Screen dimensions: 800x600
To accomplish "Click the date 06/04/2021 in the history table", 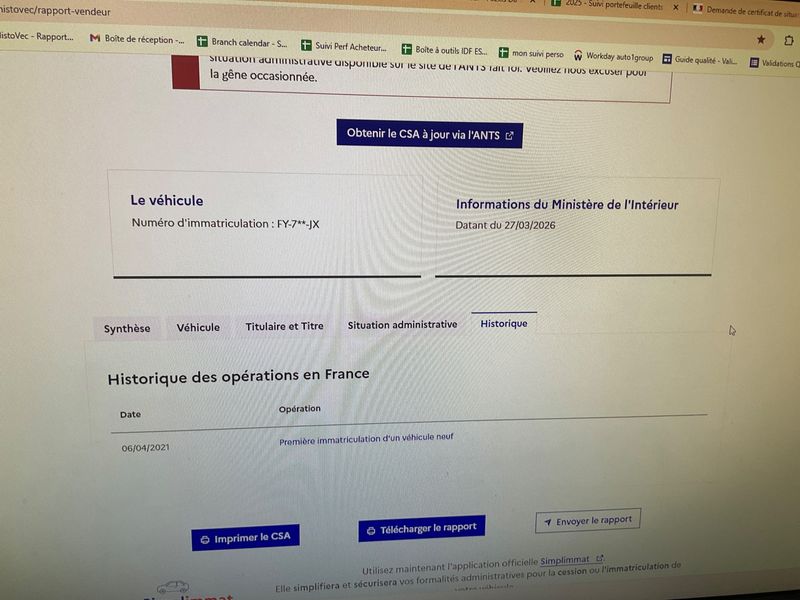I will (145, 447).
